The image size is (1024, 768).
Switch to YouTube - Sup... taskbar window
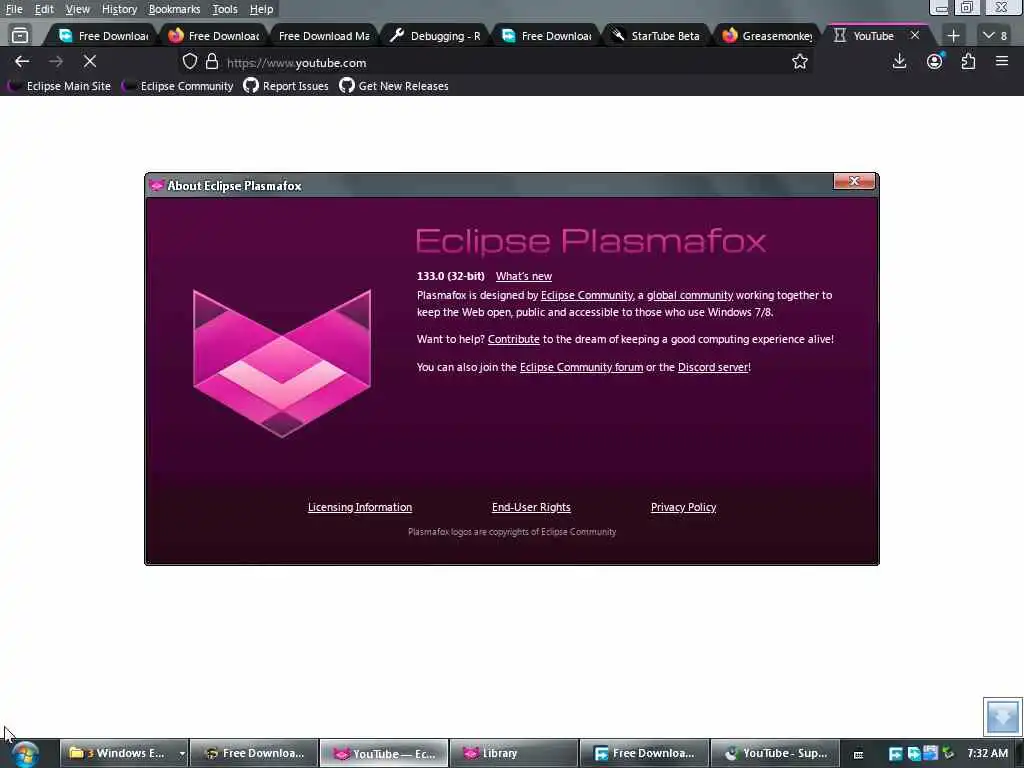[x=774, y=754]
